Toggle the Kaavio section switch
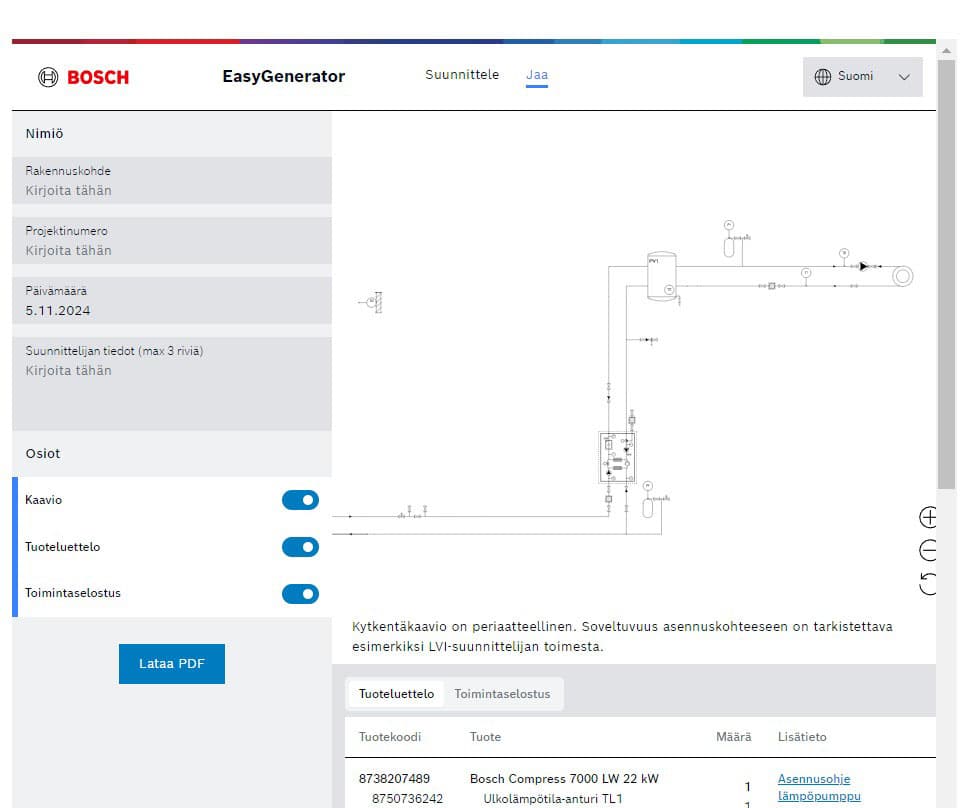This screenshot has height=808, width=972. tap(300, 500)
